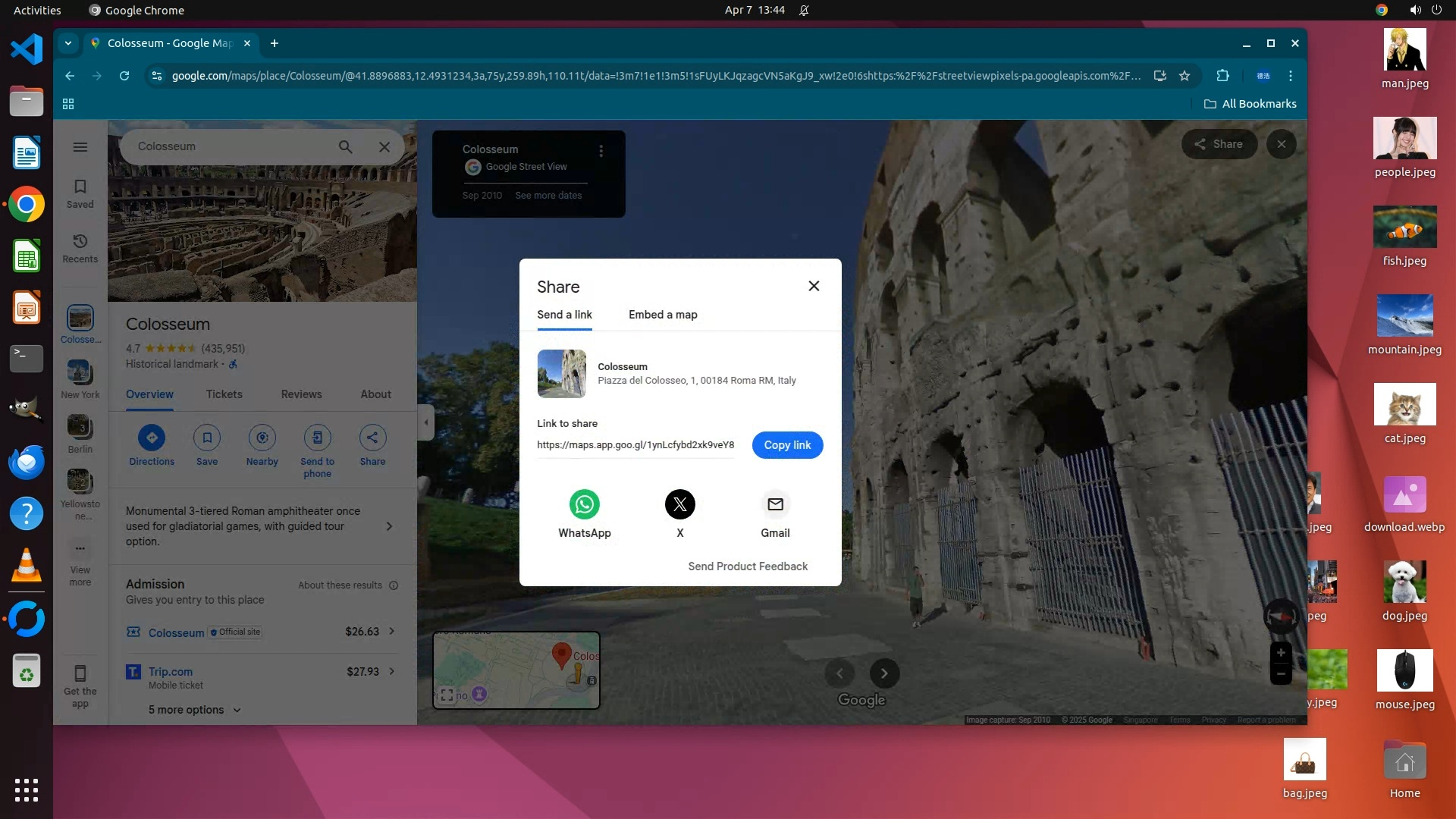Image resolution: width=1456 pixels, height=819 pixels.
Task: Open the Thunderbird mail dock icon
Action: (27, 462)
